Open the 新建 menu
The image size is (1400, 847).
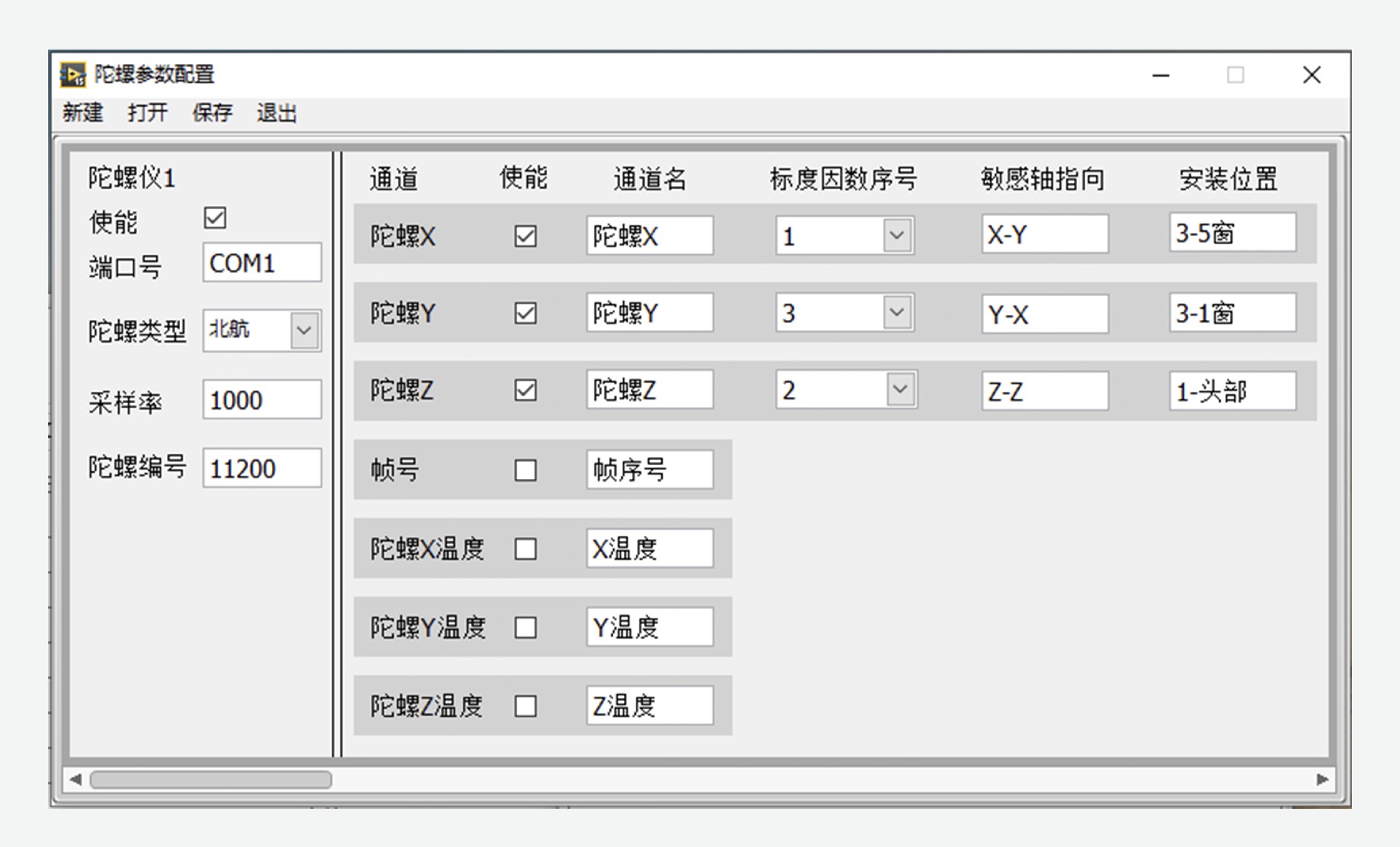pos(82,113)
